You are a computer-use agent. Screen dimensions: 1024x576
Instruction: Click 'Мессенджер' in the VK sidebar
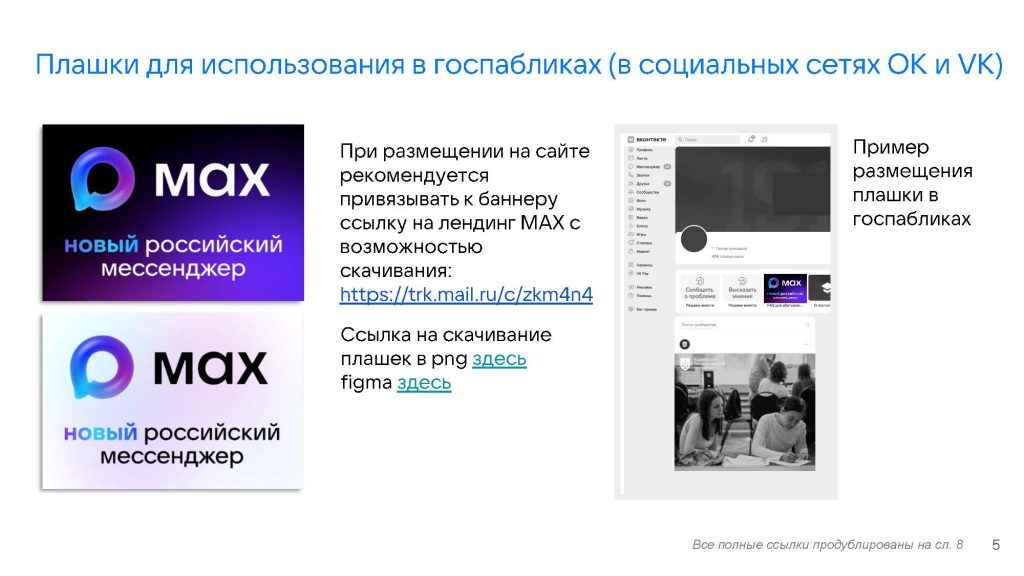point(647,167)
